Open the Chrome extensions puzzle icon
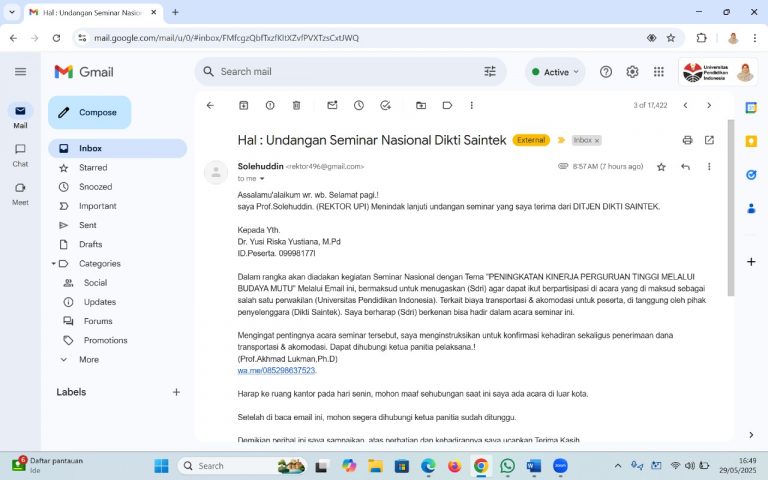 pos(701,38)
